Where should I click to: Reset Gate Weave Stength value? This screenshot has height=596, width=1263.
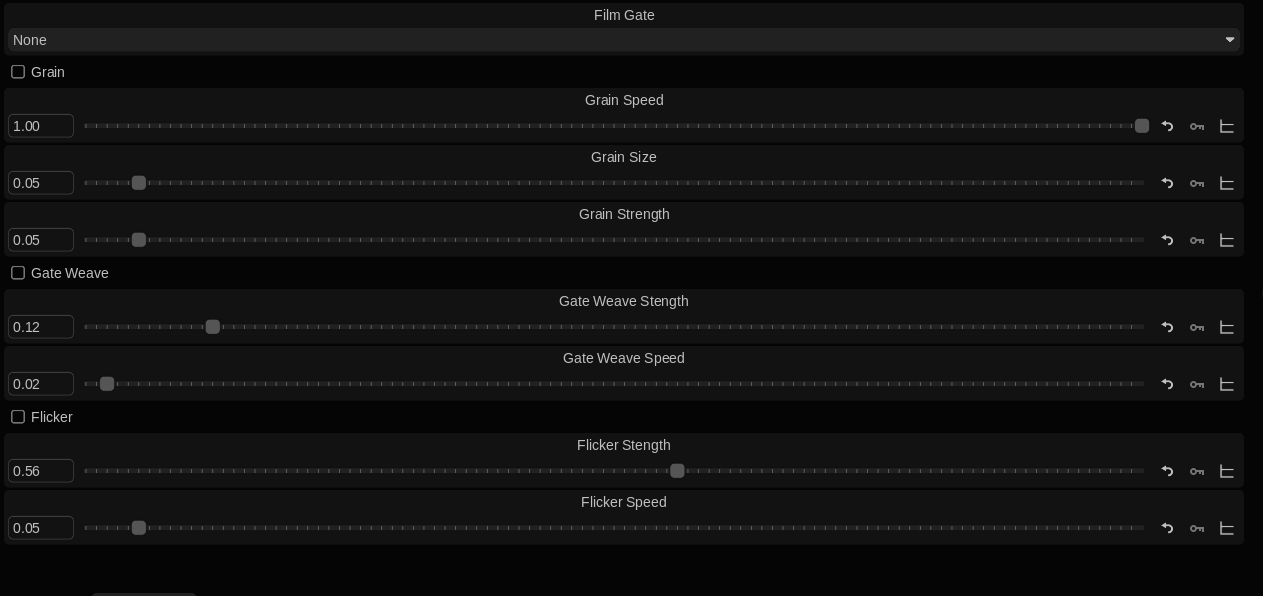(1167, 327)
